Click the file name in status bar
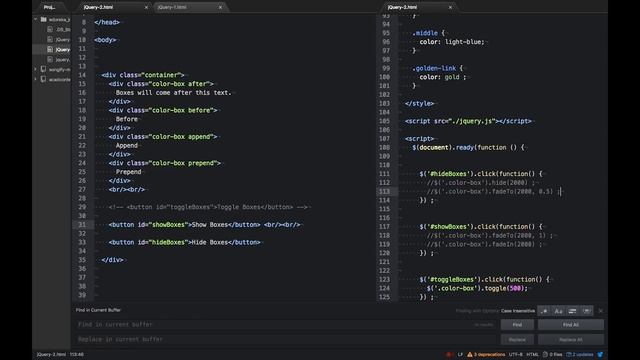Image resolution: width=640 pixels, height=360 pixels. click(51, 354)
